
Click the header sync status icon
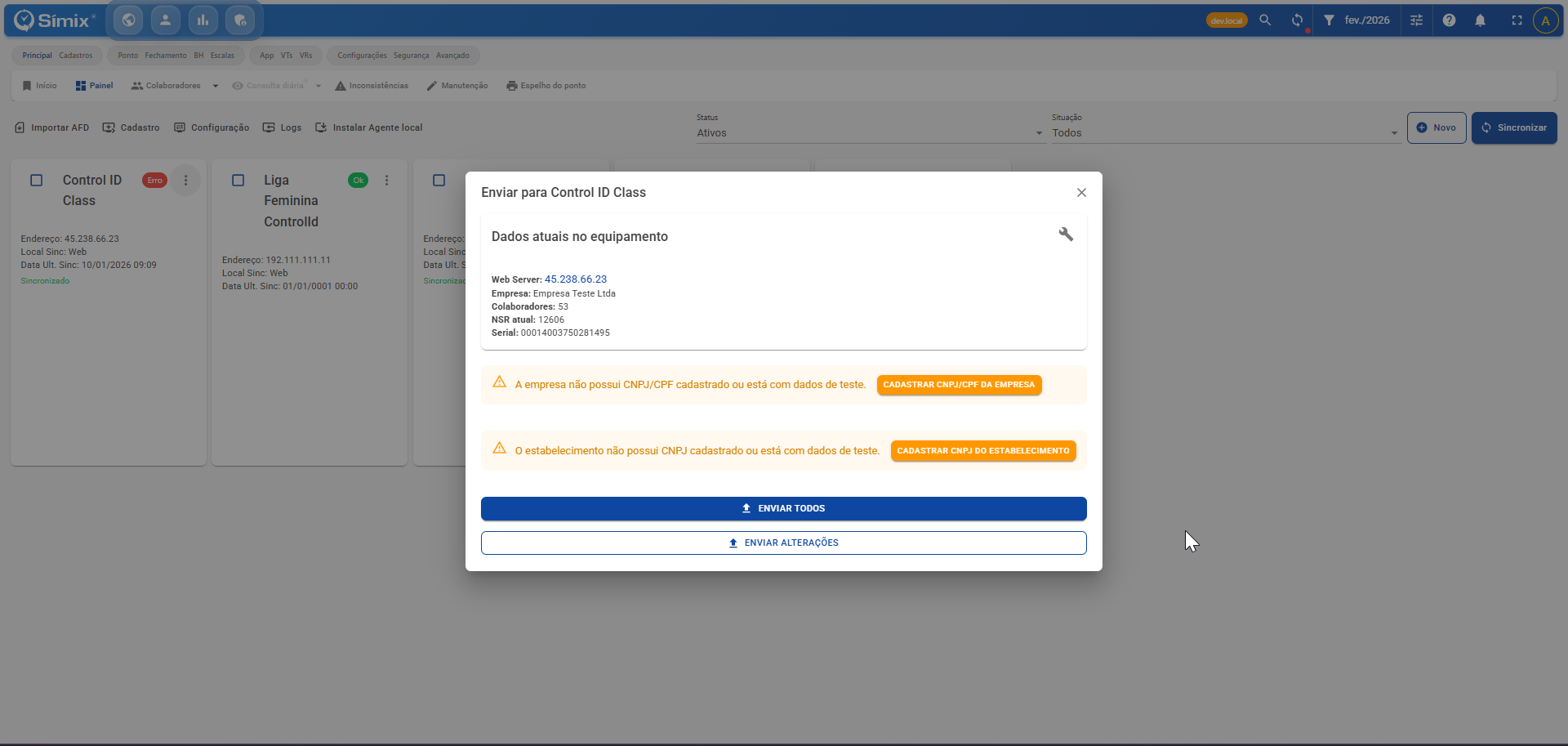1298,20
